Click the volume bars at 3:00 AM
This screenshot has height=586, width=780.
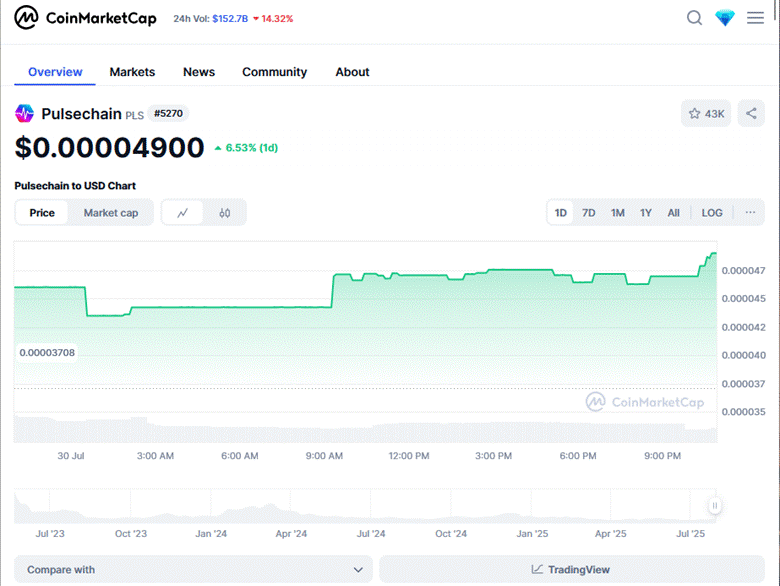coord(155,433)
